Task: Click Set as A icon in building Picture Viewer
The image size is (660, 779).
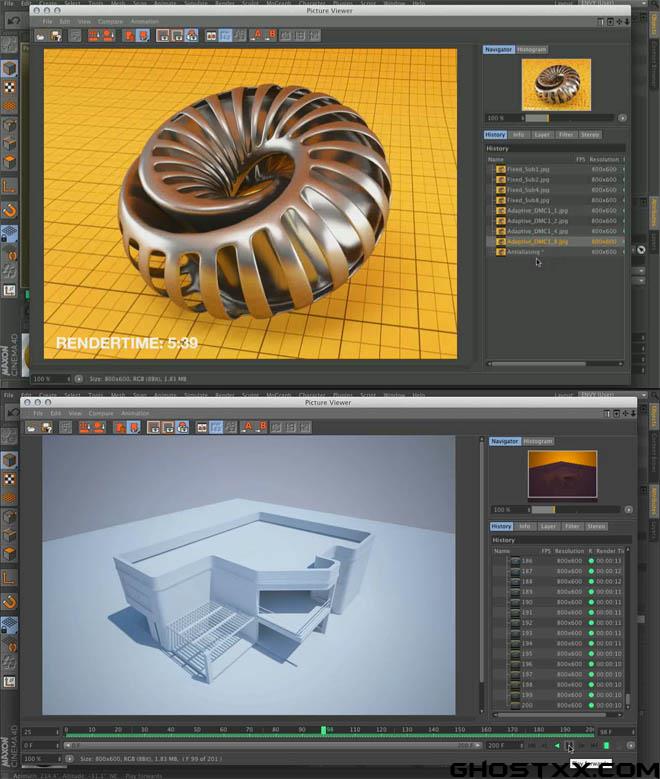Action: coord(248,427)
